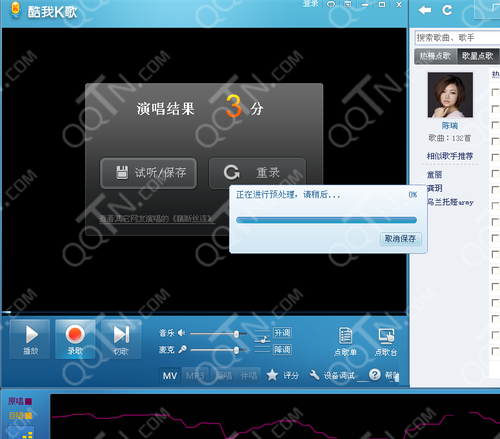
Task: Click the video playback progress bar
Action: (204, 312)
